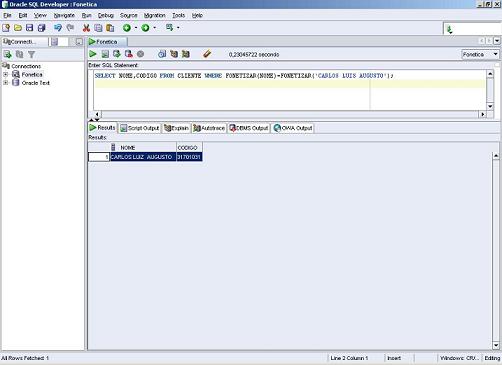Click the Refresh connections icon

pos(20,54)
